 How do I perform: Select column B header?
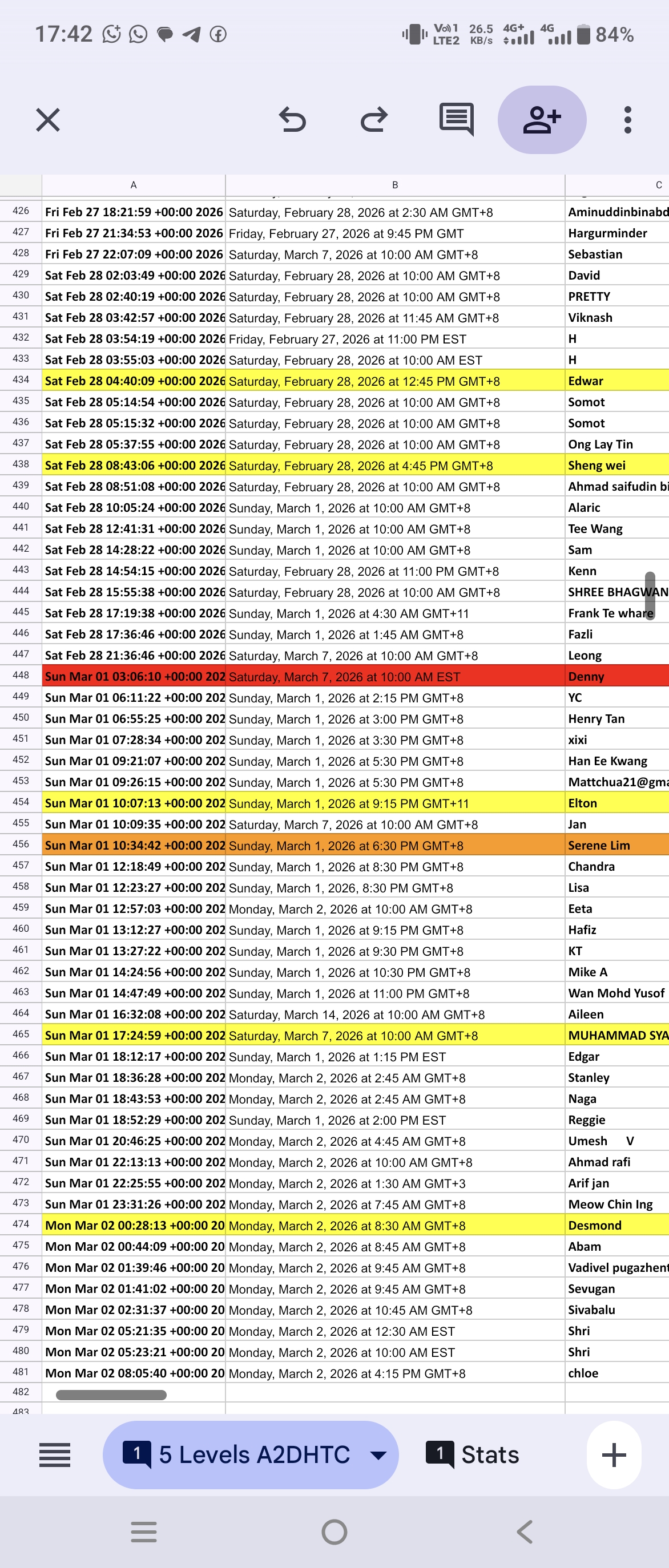coord(395,185)
